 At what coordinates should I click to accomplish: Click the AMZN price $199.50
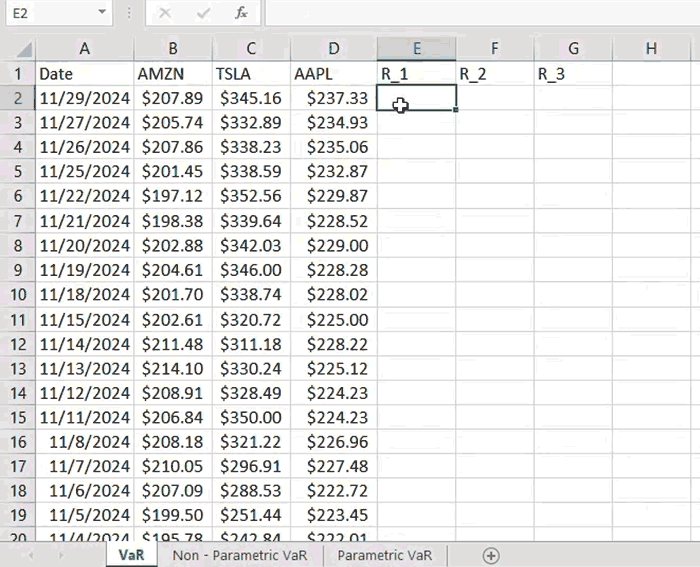pos(173,515)
